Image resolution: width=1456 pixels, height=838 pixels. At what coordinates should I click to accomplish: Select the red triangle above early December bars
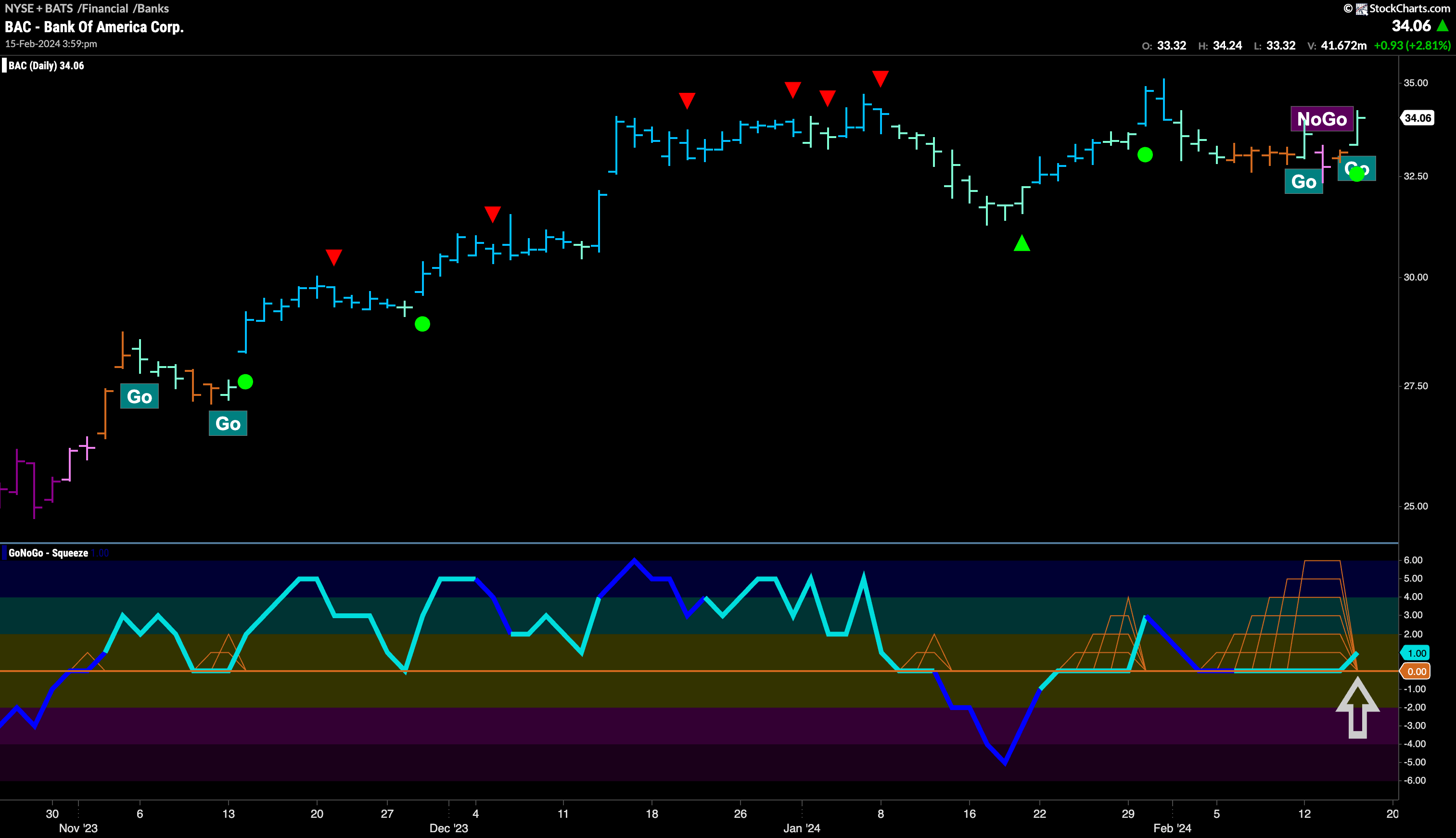[493, 214]
